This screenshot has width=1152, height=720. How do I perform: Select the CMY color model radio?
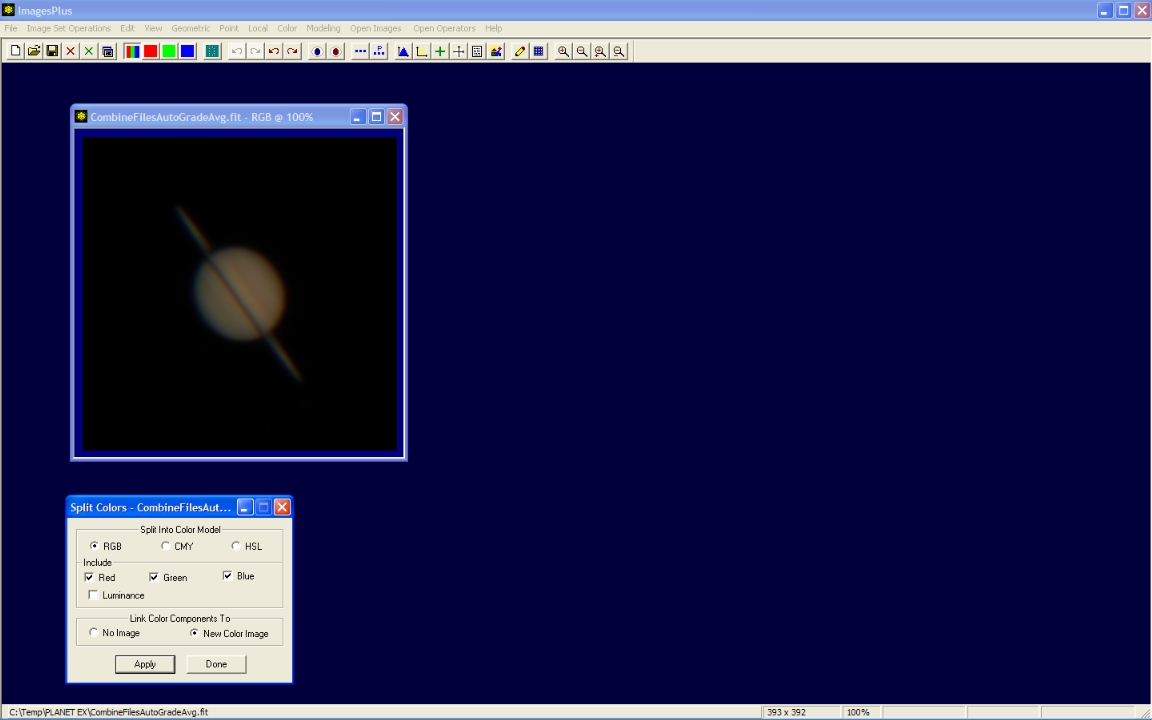coord(165,546)
